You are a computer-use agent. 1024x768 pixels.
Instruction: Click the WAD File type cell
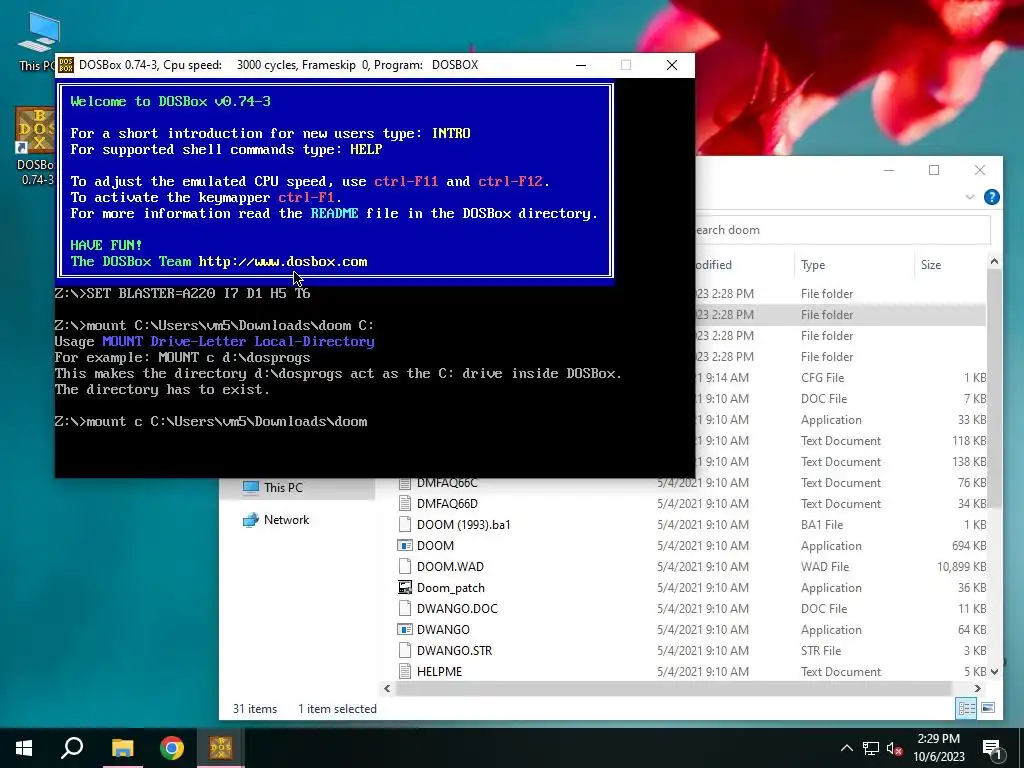(825, 566)
